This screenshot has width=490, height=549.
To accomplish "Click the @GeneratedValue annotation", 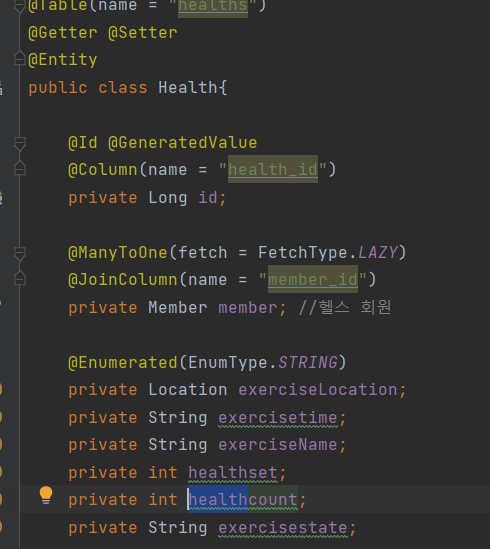I will (183, 143).
